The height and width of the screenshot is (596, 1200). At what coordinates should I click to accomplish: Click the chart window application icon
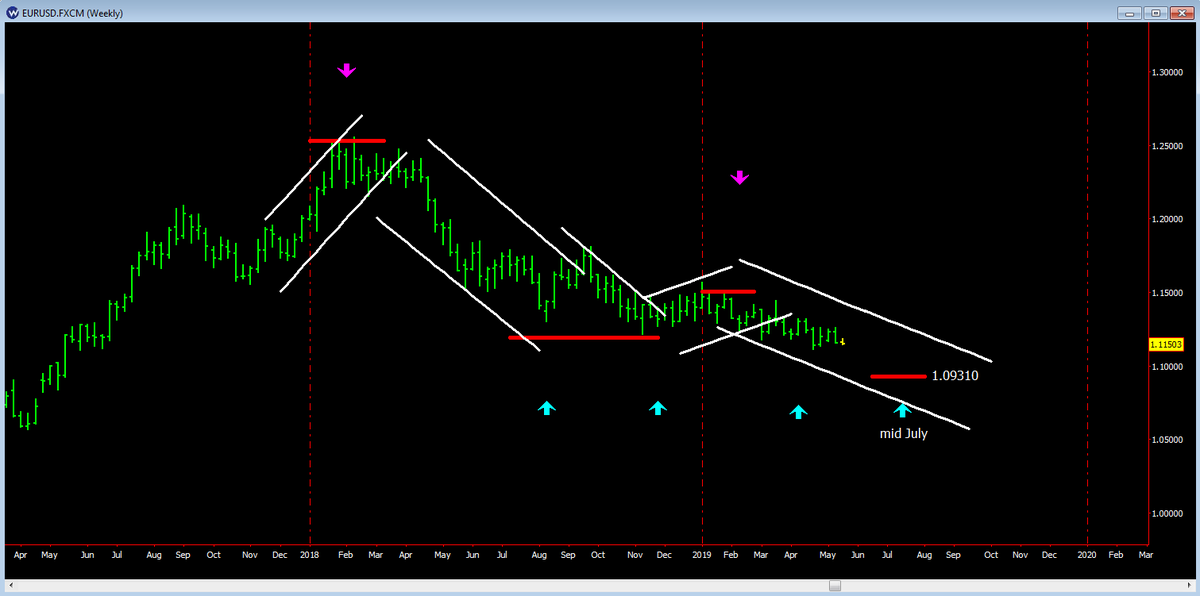(10, 11)
